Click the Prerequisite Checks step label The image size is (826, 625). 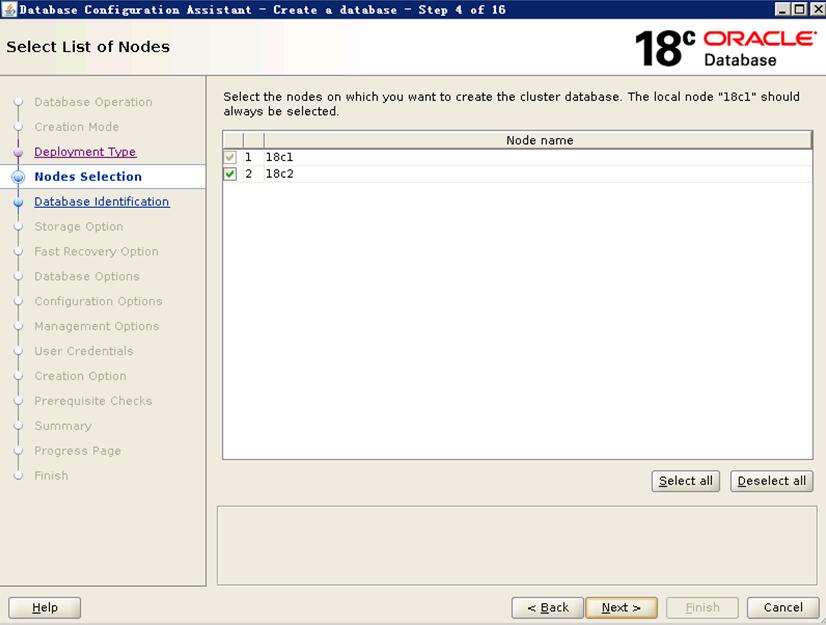point(93,401)
